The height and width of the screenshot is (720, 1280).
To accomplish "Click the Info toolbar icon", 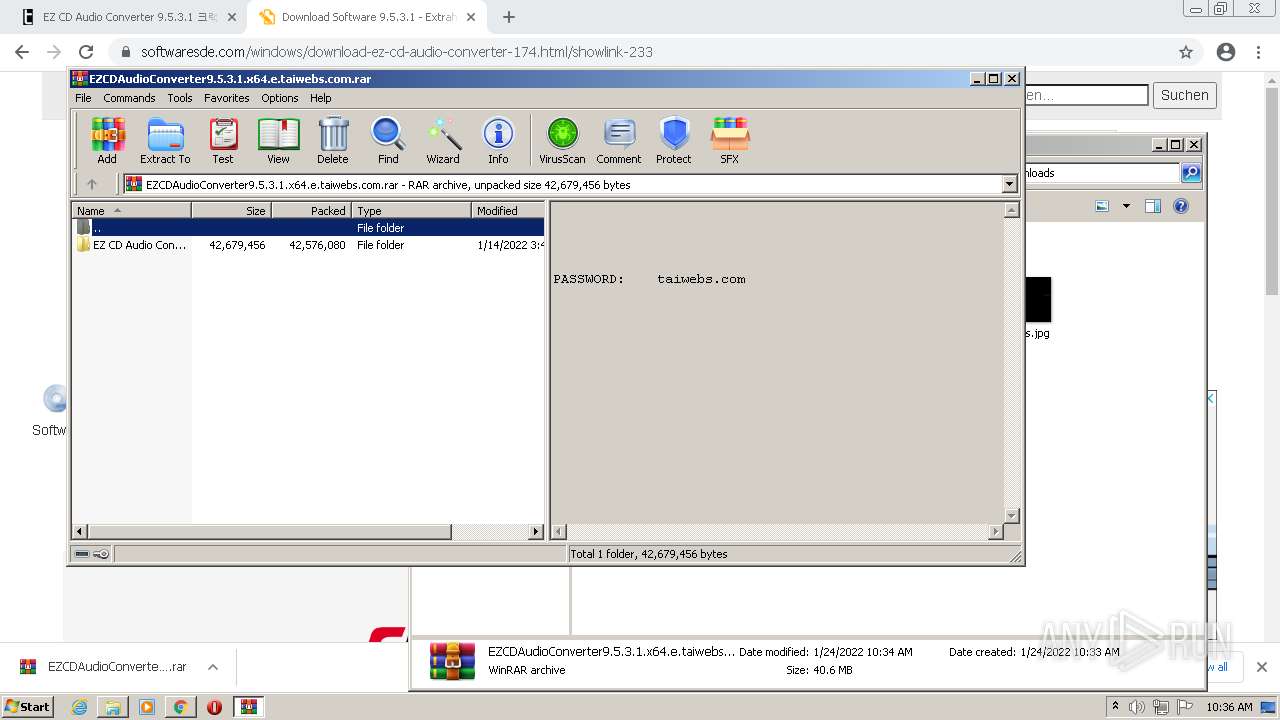I will click(498, 140).
